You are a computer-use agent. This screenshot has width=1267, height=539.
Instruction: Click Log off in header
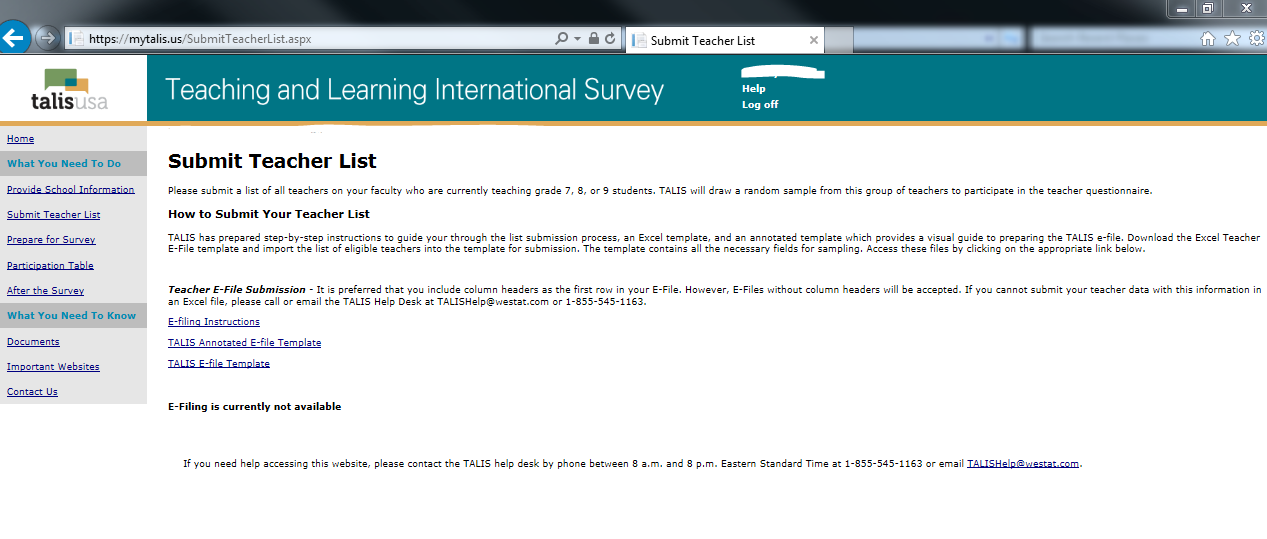[760, 104]
